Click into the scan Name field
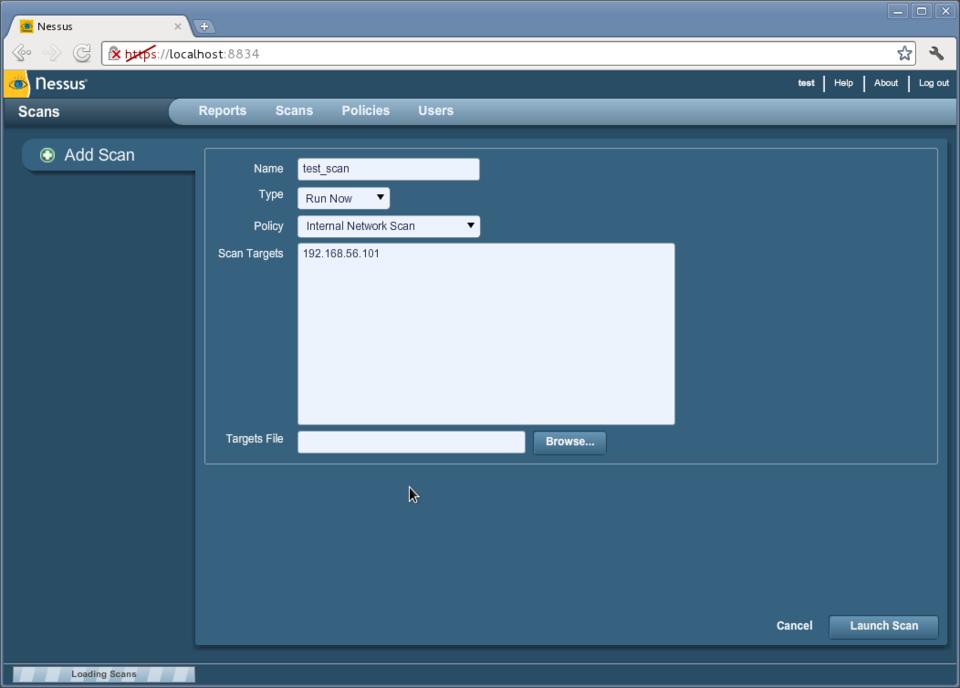Screen dimensions: 960x688 click(x=389, y=170)
